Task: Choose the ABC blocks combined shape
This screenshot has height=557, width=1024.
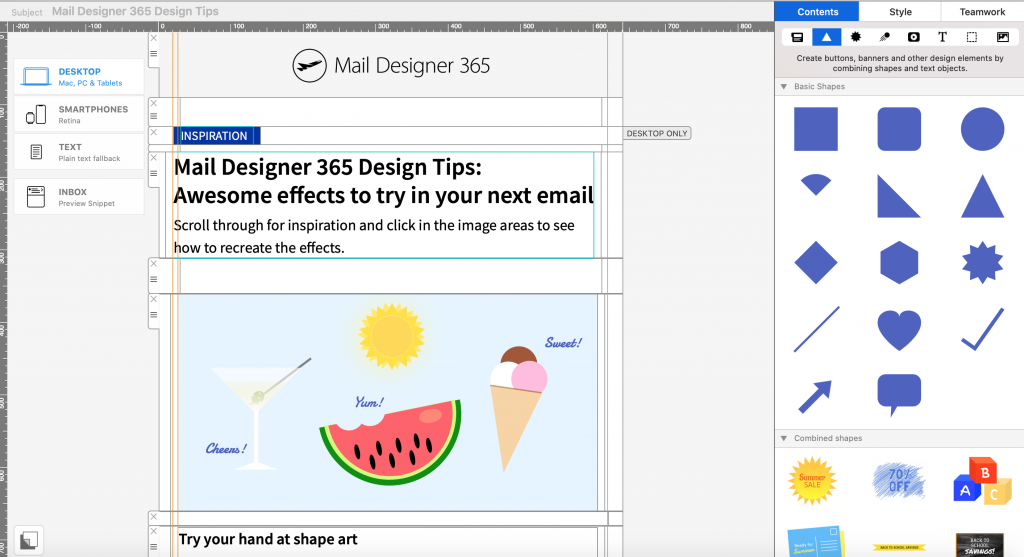Action: pyautogui.click(x=982, y=481)
